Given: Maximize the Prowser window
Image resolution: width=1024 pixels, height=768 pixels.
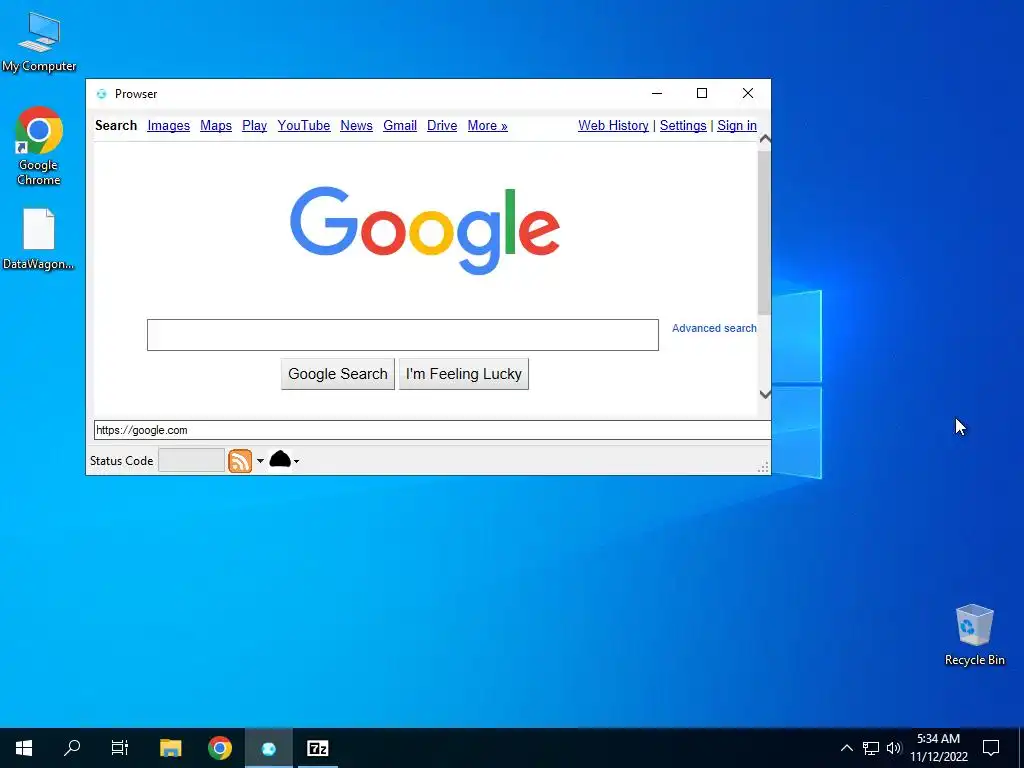Looking at the screenshot, I should click(x=702, y=93).
